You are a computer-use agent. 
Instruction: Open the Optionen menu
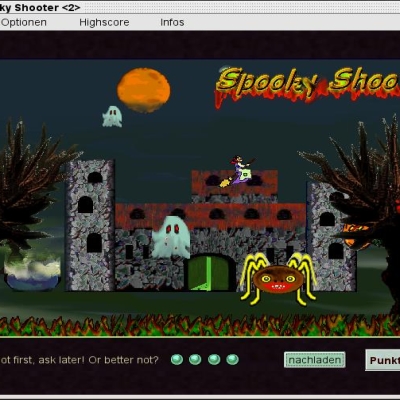coord(24,22)
